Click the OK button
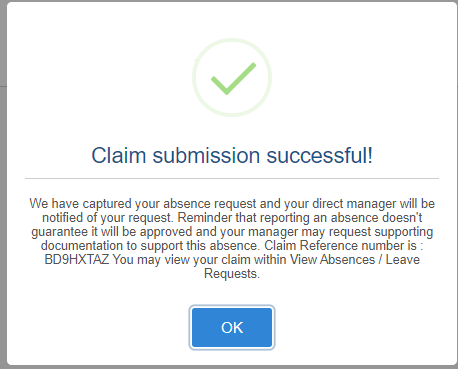Image resolution: width=458 pixels, height=369 pixels. pyautogui.click(x=232, y=327)
